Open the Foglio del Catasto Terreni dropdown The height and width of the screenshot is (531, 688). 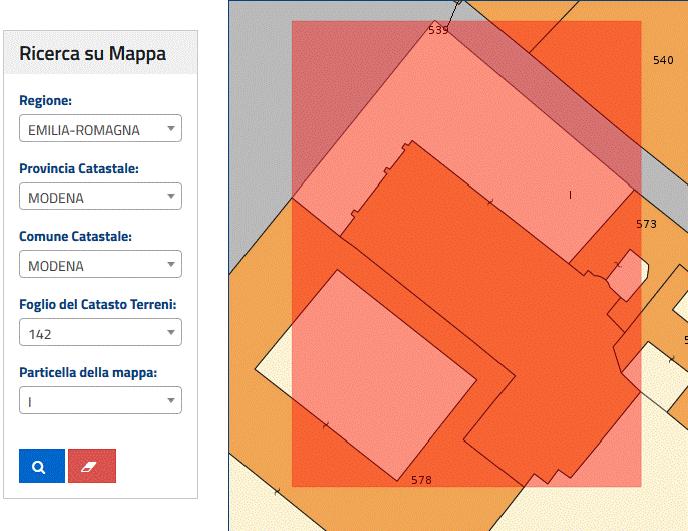click(x=100, y=332)
